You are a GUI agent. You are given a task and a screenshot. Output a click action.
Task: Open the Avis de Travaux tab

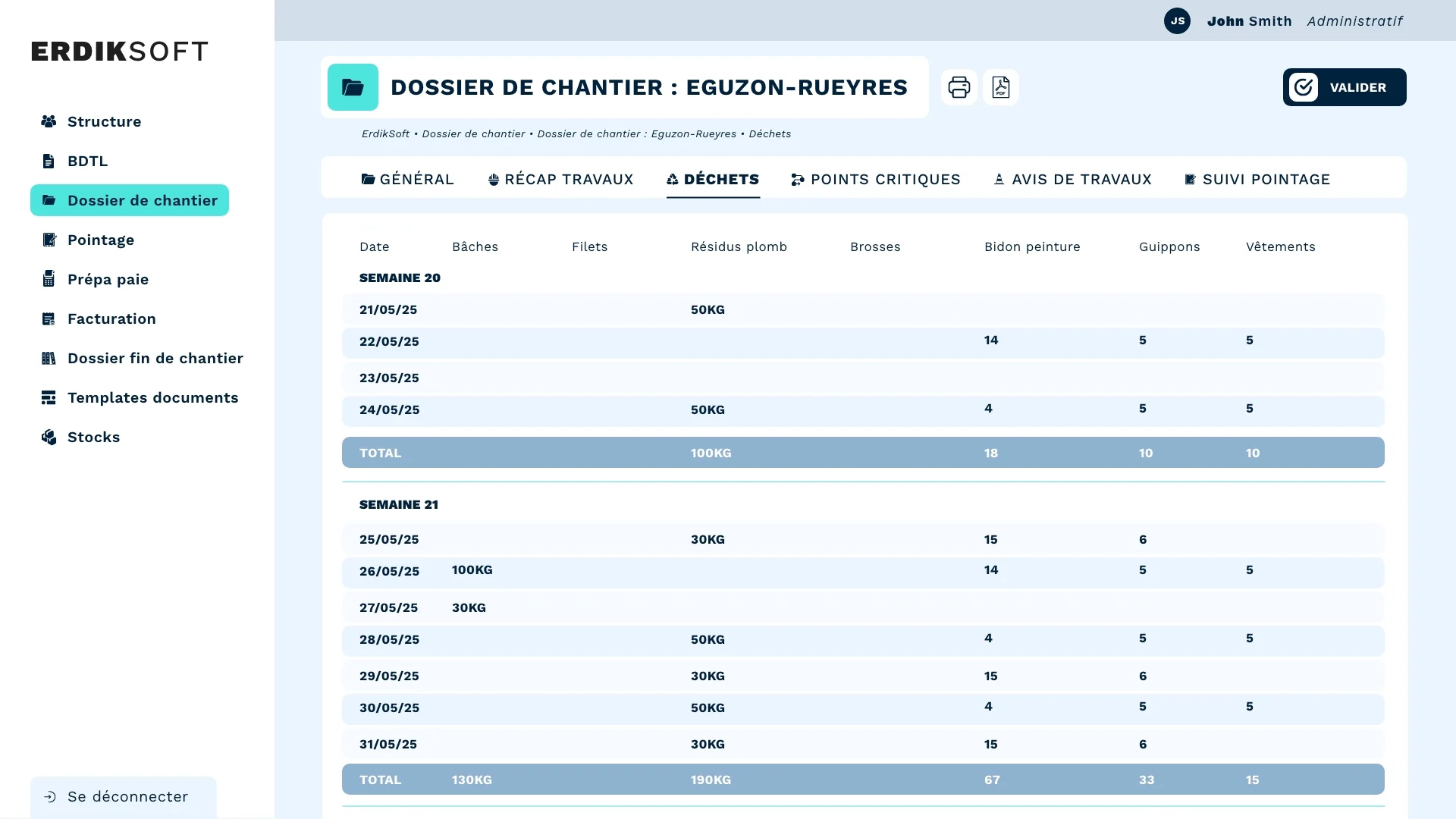pyautogui.click(x=1073, y=179)
